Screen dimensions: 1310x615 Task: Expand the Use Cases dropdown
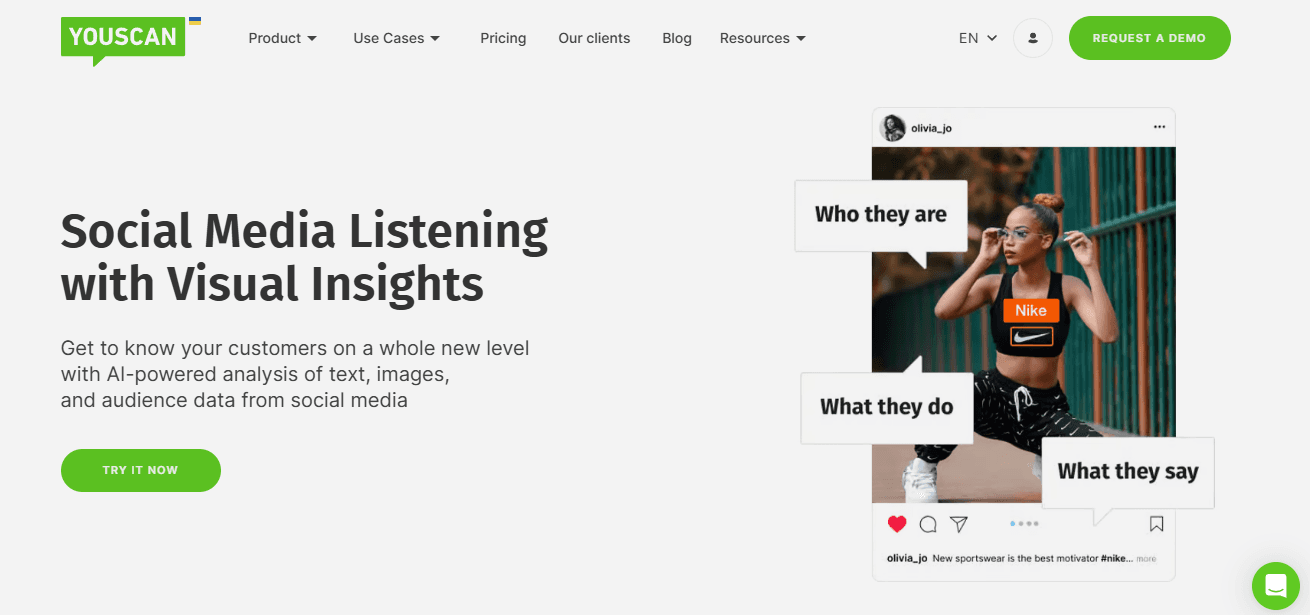tap(396, 38)
